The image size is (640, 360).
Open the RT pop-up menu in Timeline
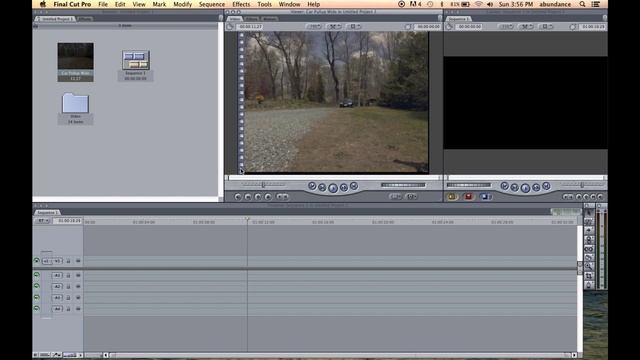coord(42,221)
